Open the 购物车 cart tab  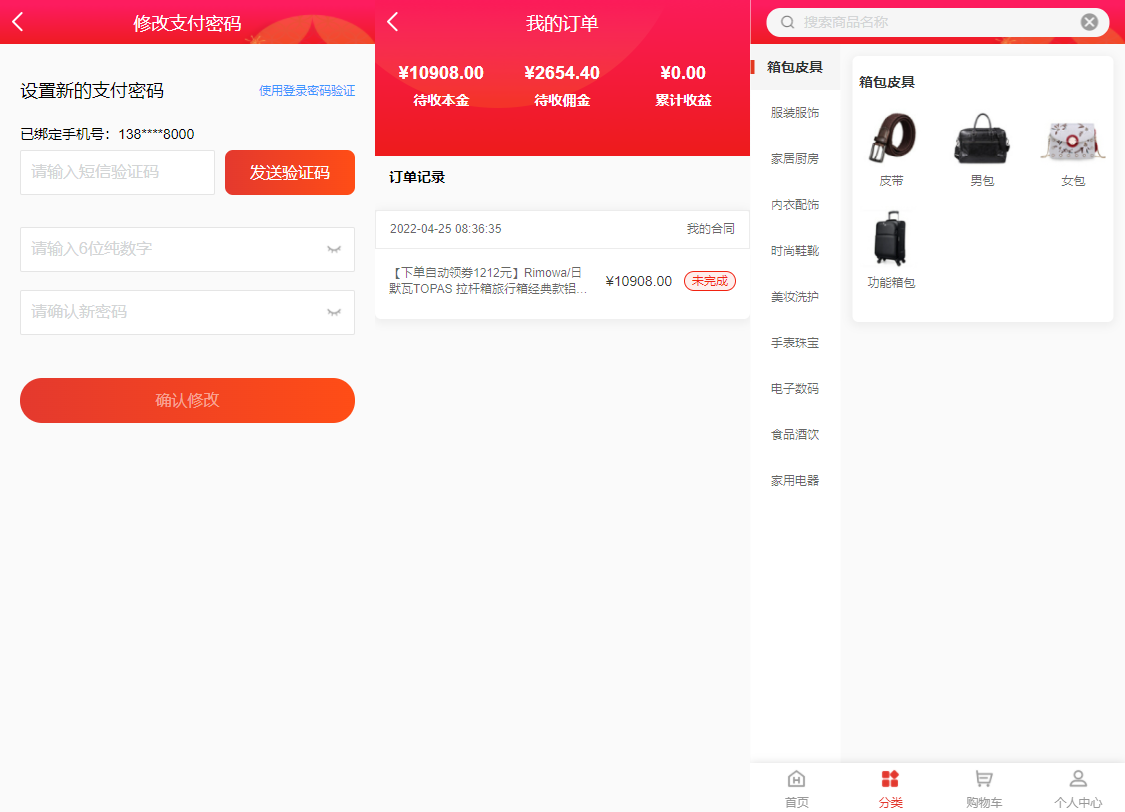coord(984,788)
